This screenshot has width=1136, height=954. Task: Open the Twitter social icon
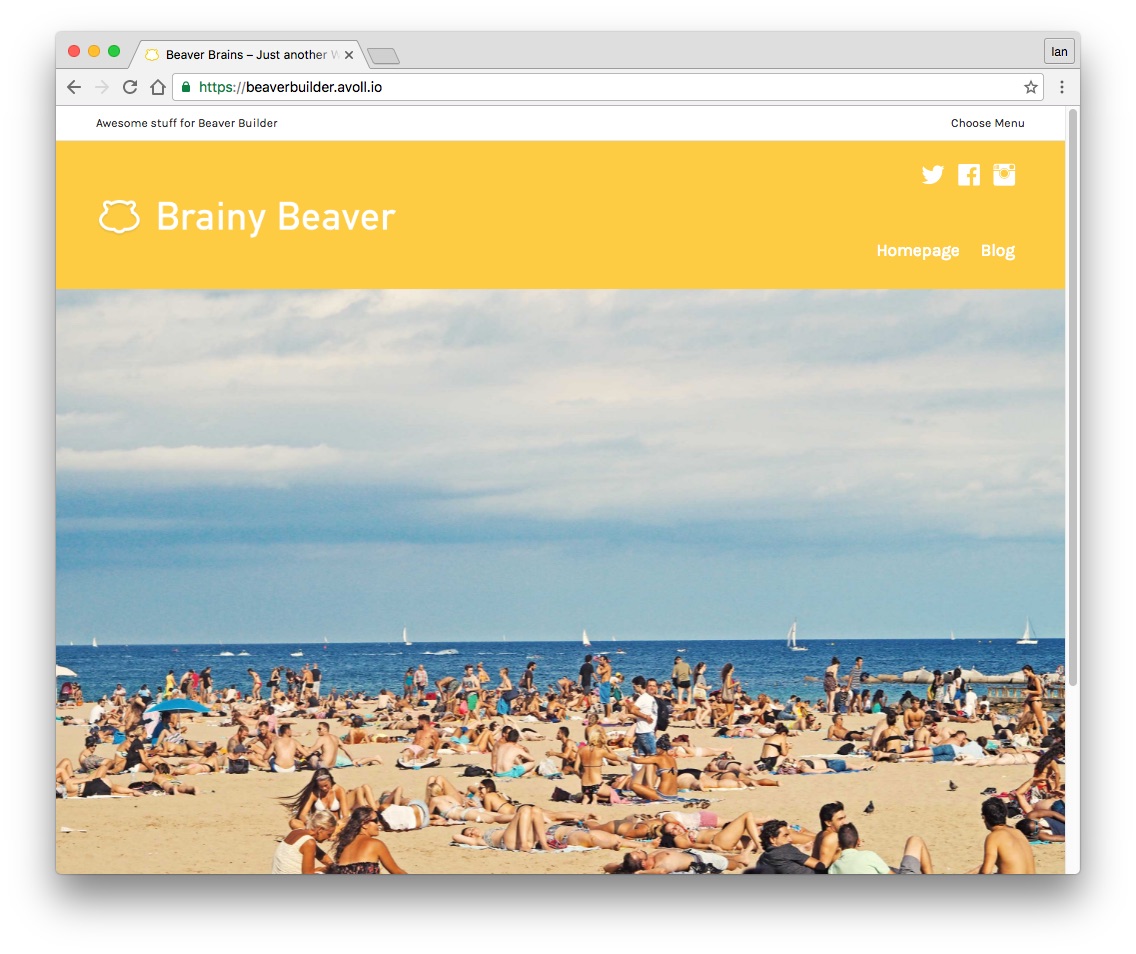coord(932,175)
